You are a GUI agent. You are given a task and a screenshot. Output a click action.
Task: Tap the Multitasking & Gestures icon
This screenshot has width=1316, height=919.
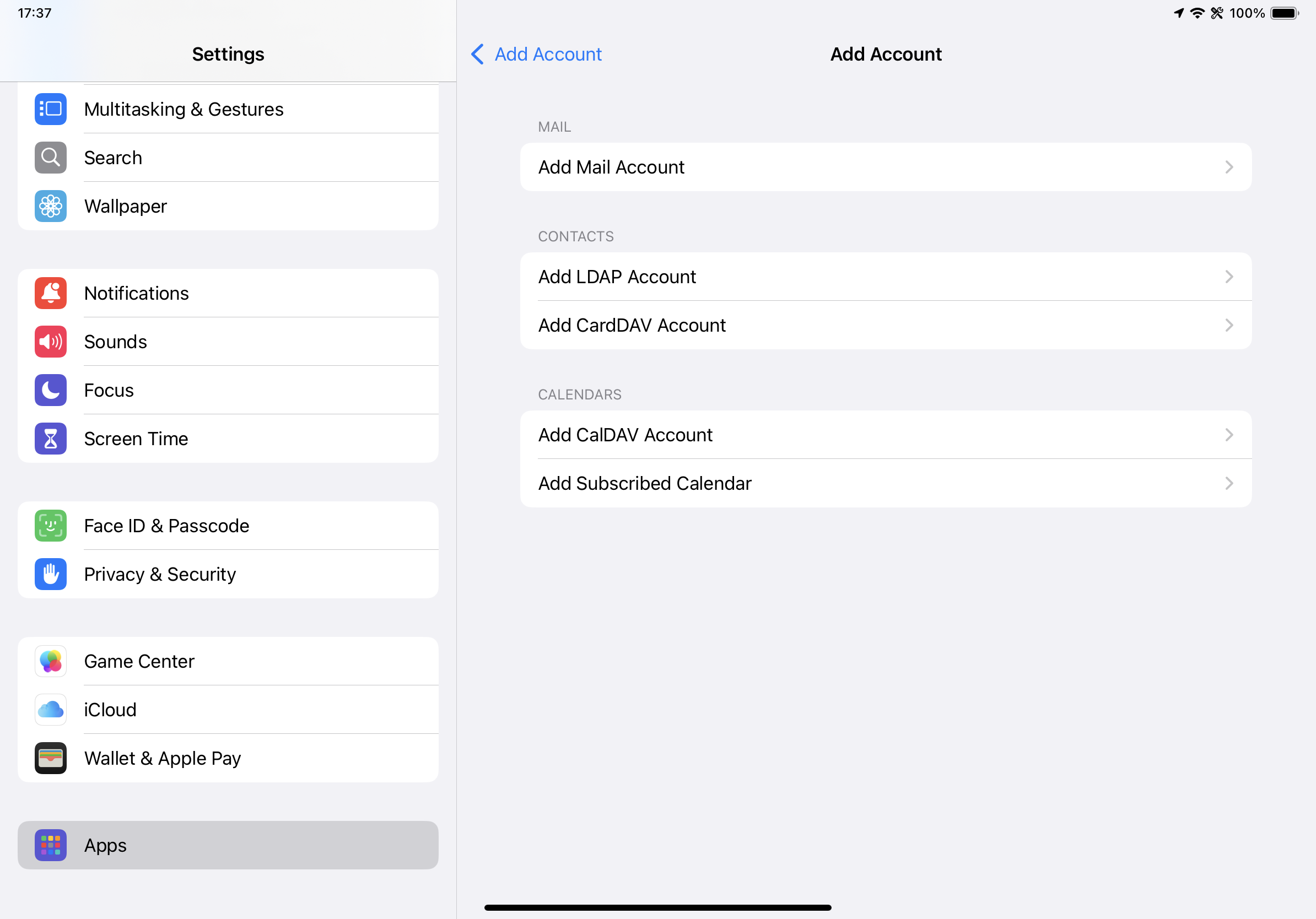point(51,109)
